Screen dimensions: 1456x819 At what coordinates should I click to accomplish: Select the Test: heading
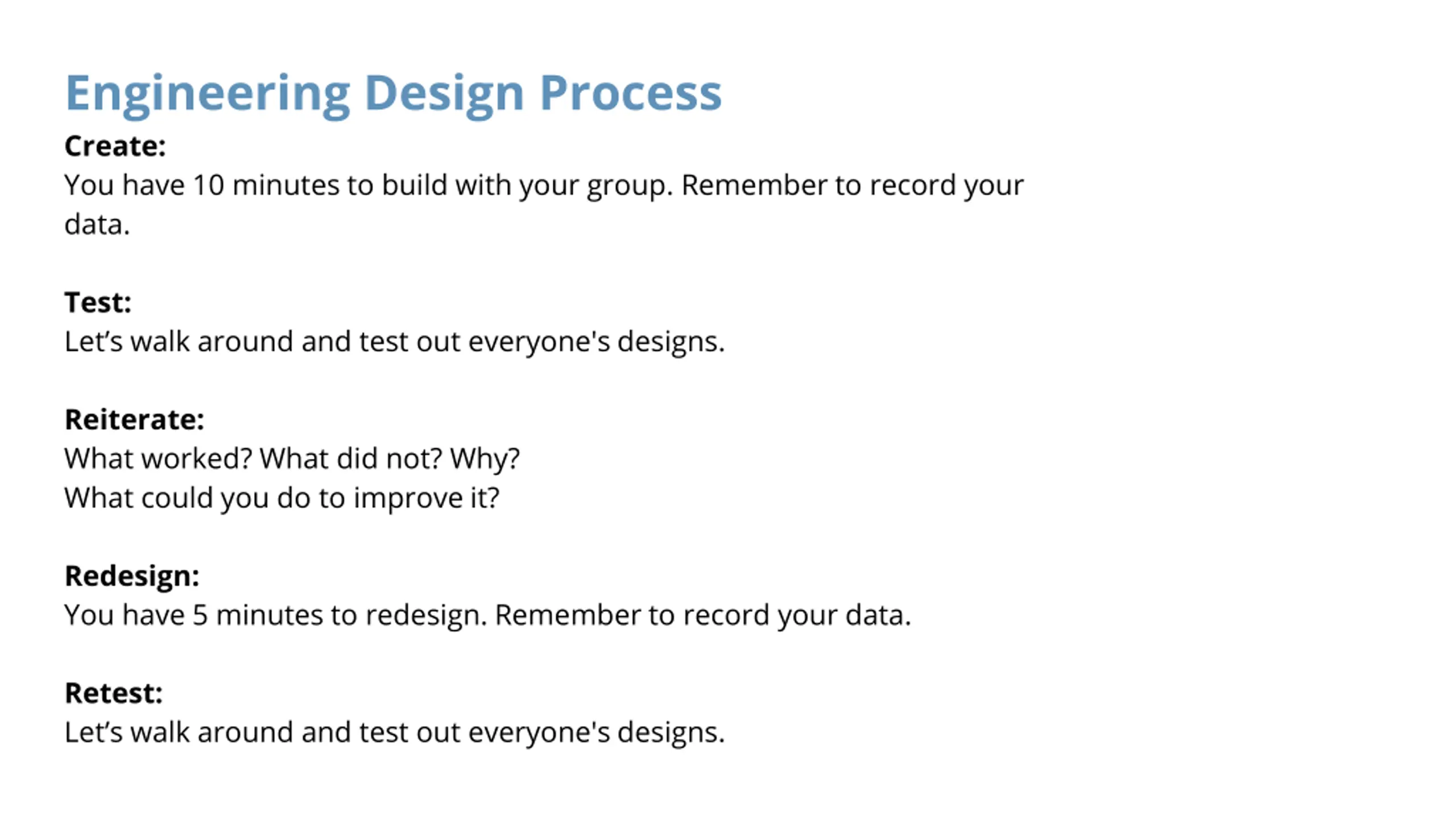pos(98,302)
